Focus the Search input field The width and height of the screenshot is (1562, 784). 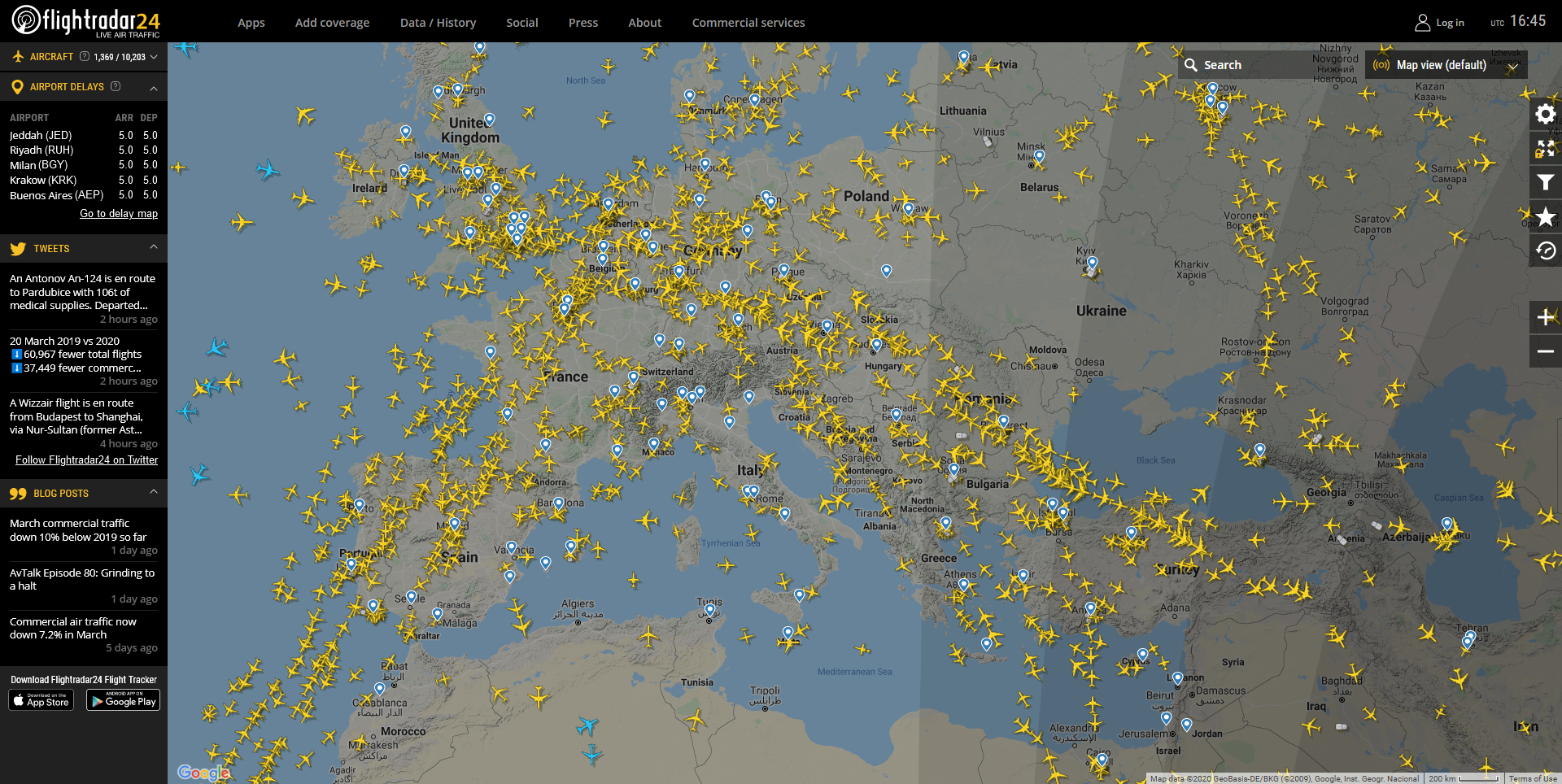(1271, 65)
